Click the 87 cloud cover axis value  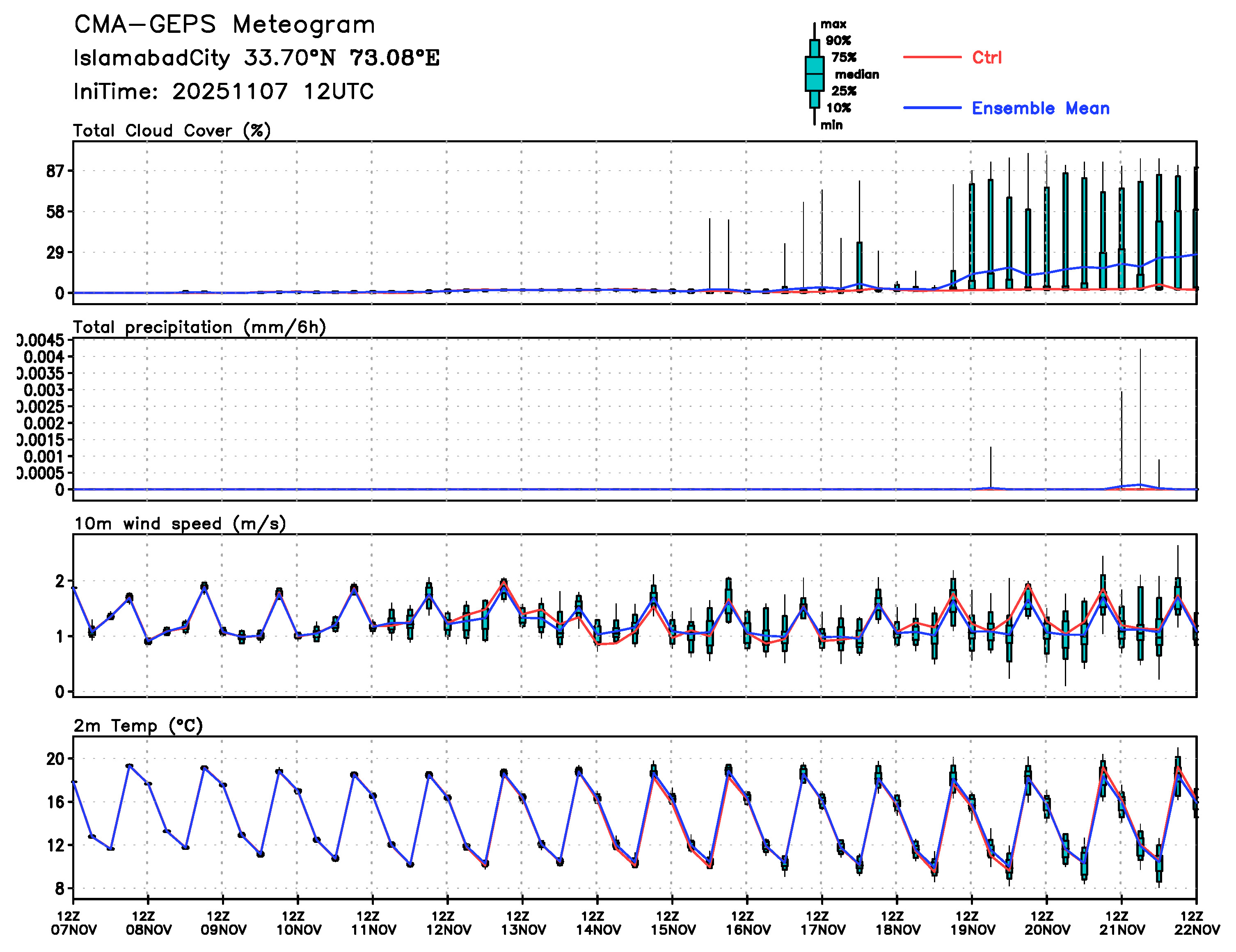55,171
